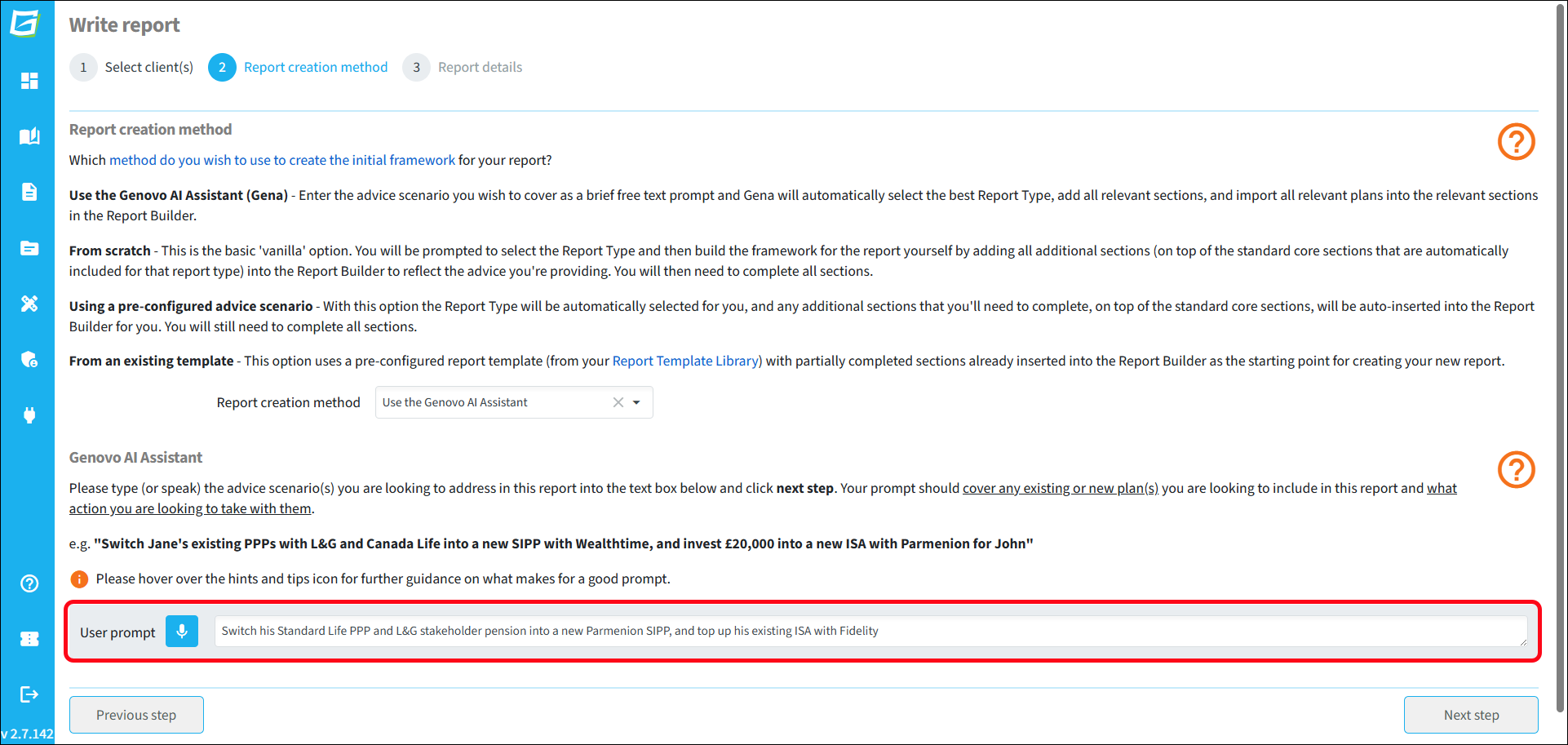Open the Use the Genovo AI Assistant combo box
This screenshot has width=1568, height=745.
pos(514,402)
